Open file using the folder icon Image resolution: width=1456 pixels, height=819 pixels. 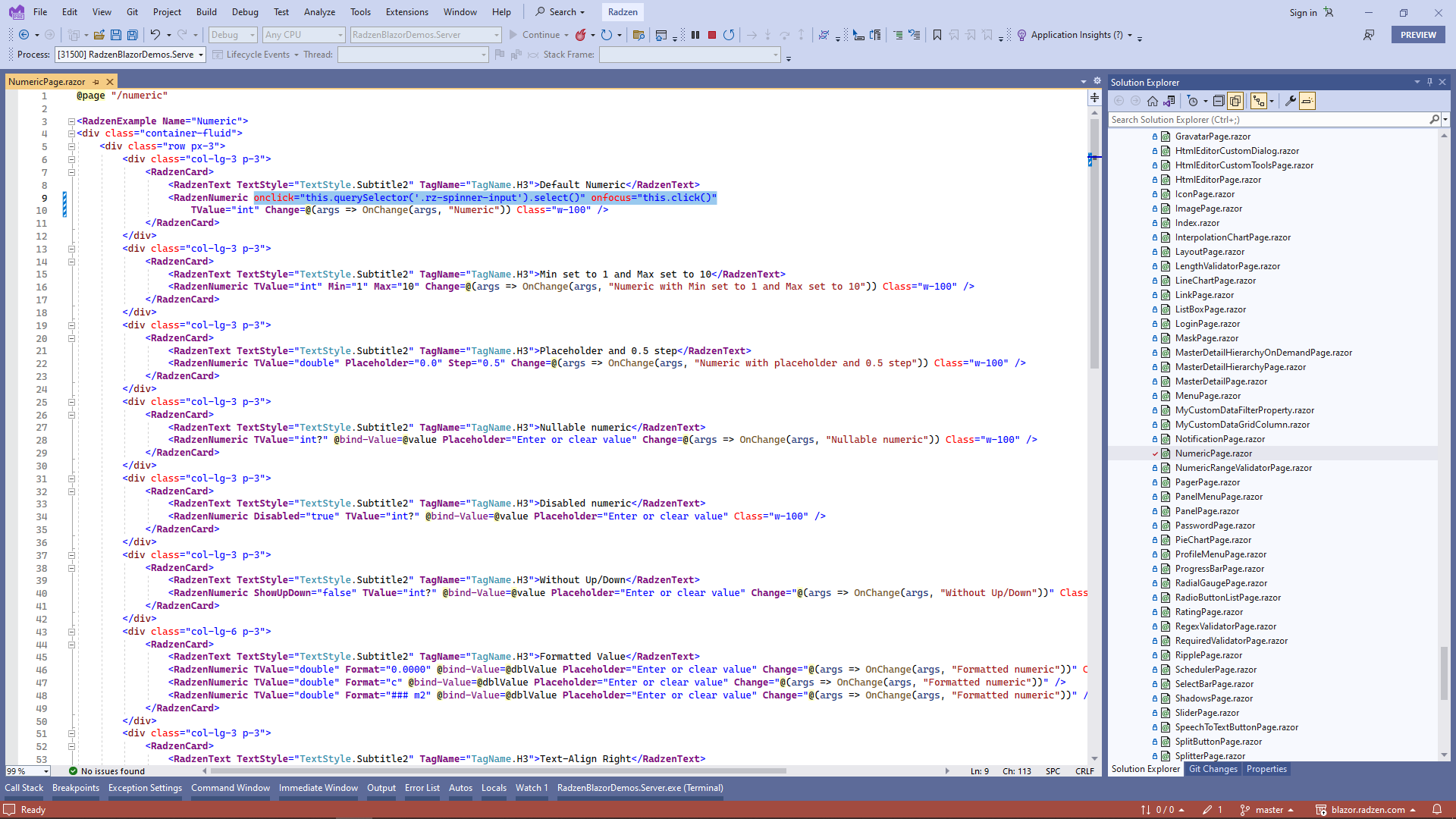(x=99, y=35)
